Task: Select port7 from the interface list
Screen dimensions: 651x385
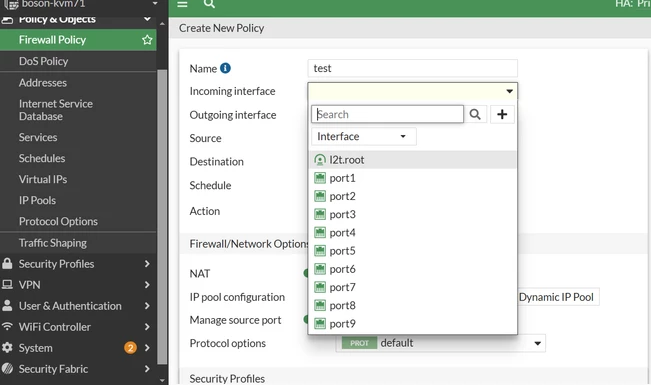Action: pos(412,287)
